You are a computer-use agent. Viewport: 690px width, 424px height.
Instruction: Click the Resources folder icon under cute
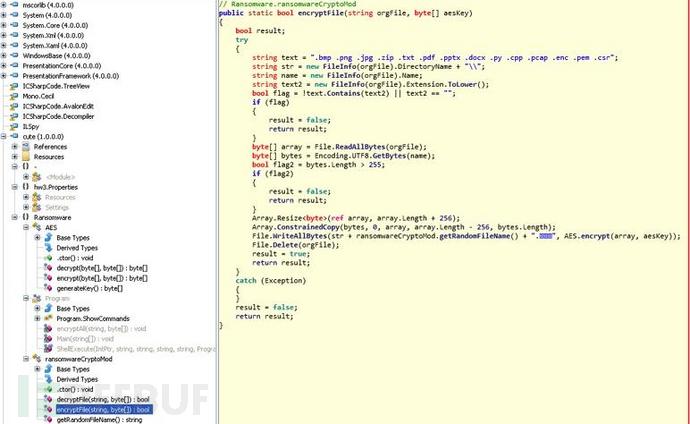[26, 157]
